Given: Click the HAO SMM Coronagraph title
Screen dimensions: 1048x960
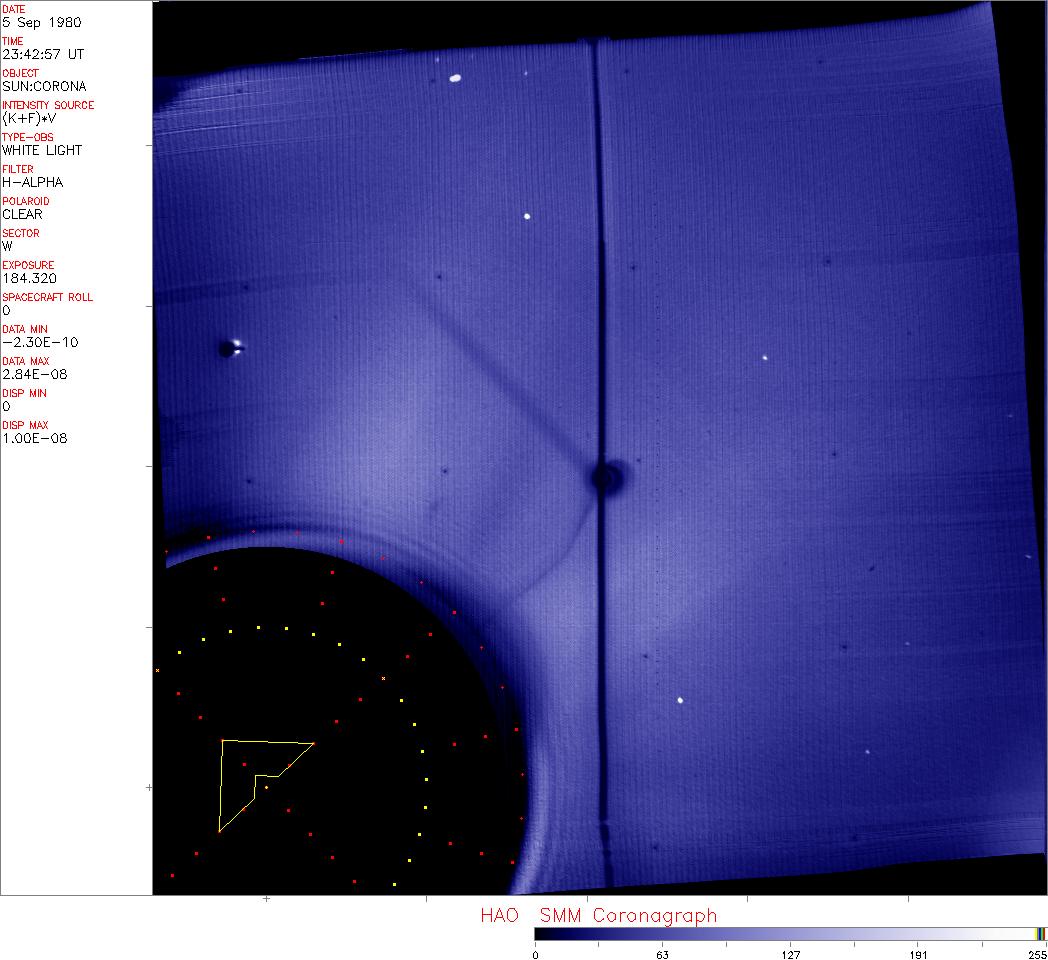Looking at the screenshot, I should (598, 915).
